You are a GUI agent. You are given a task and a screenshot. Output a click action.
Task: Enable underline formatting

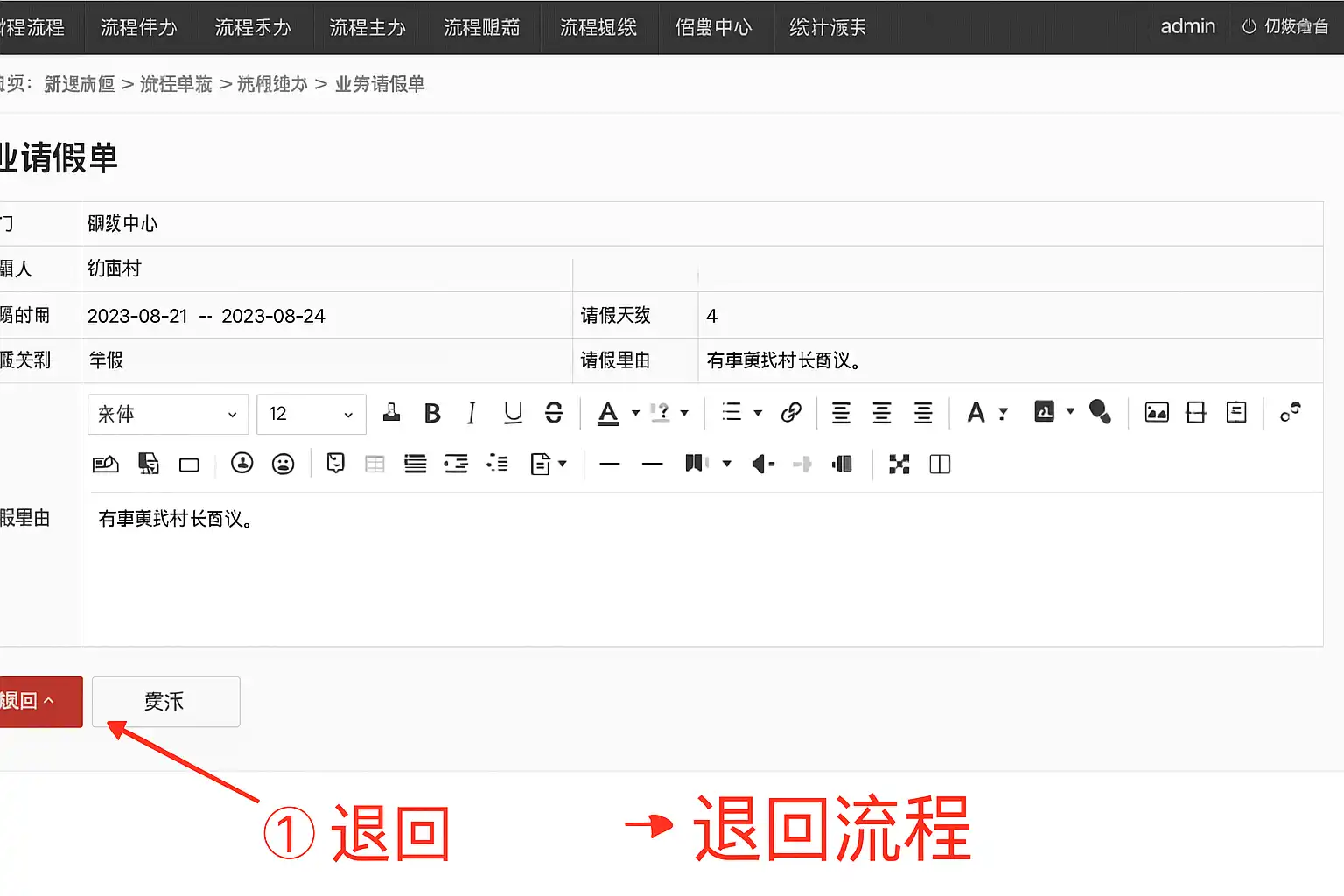(x=513, y=413)
